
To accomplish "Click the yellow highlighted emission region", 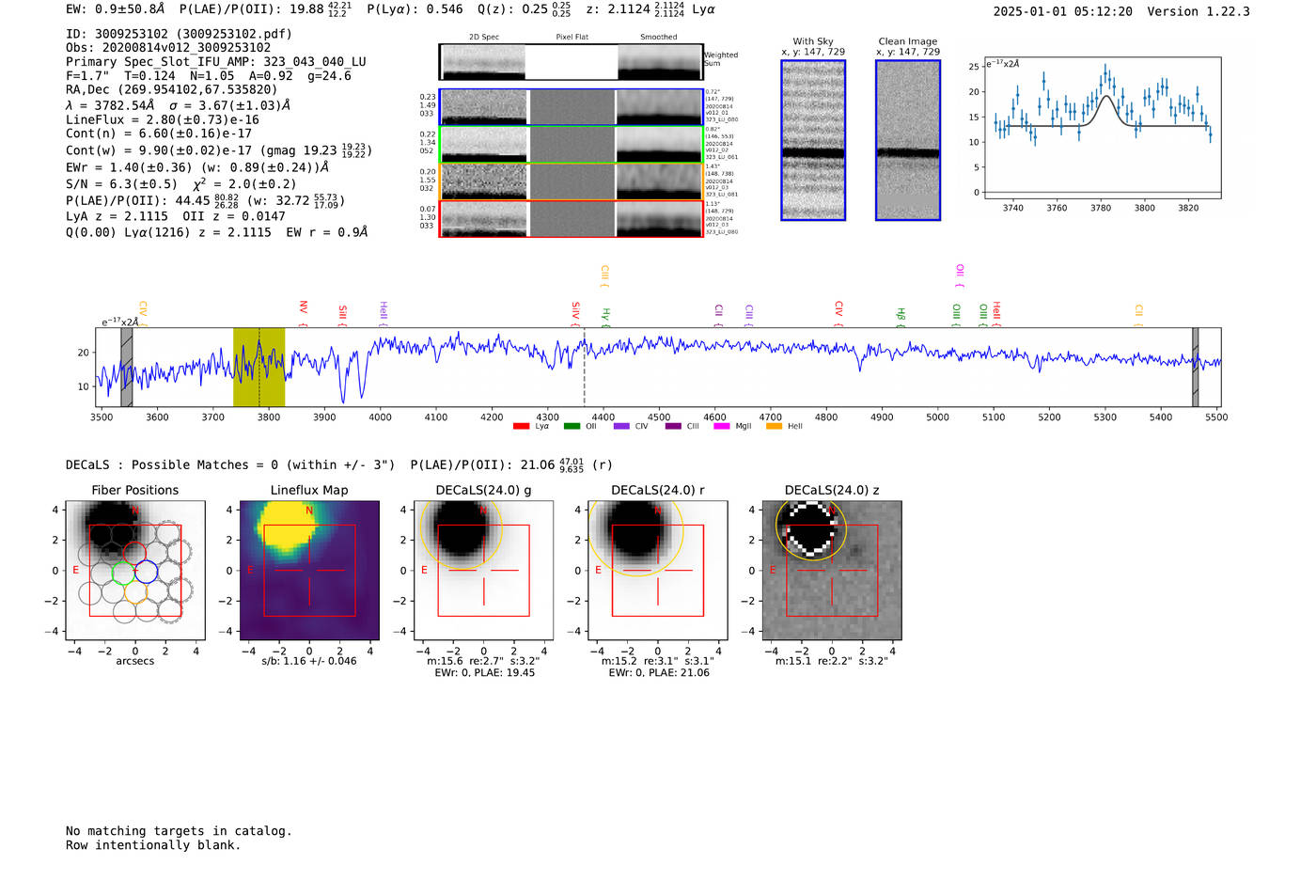I will point(258,367).
